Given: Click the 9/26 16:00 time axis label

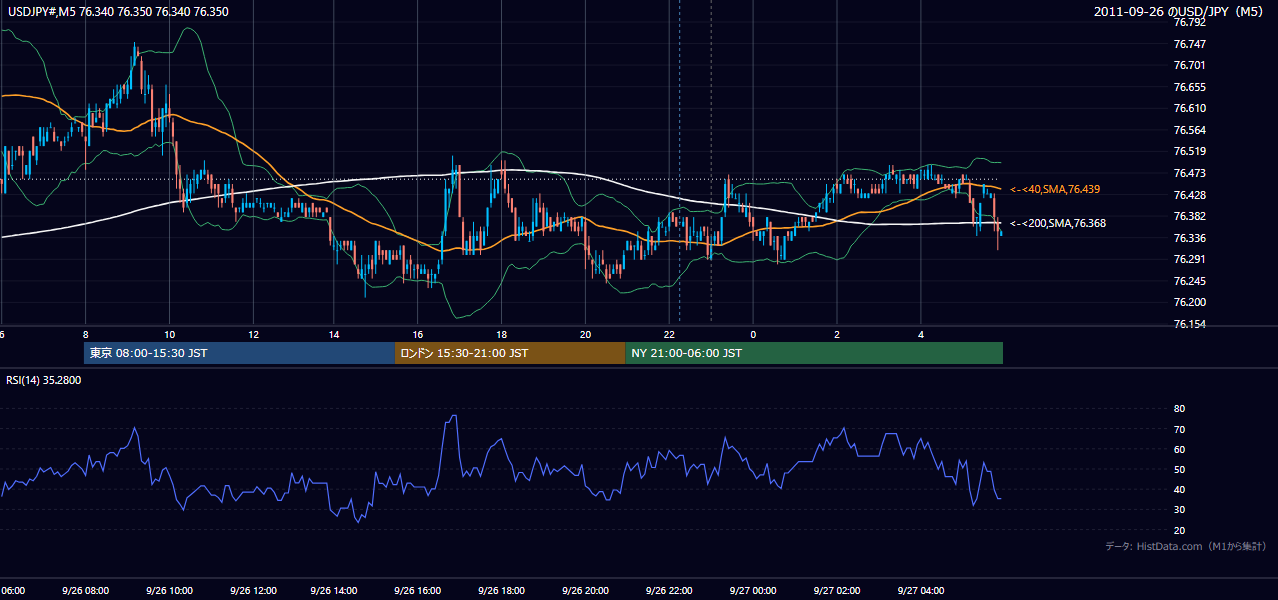Looking at the screenshot, I should click(x=418, y=590).
